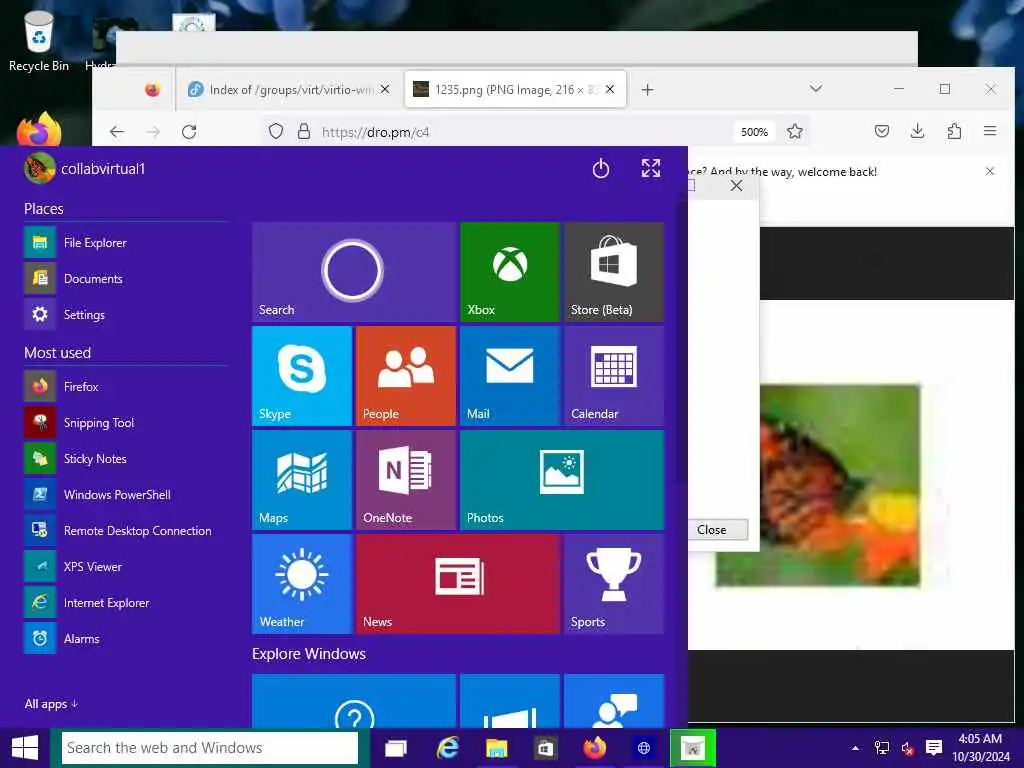The image size is (1024, 768).
Task: Close the Index of /groups tab
Action: [x=385, y=89]
